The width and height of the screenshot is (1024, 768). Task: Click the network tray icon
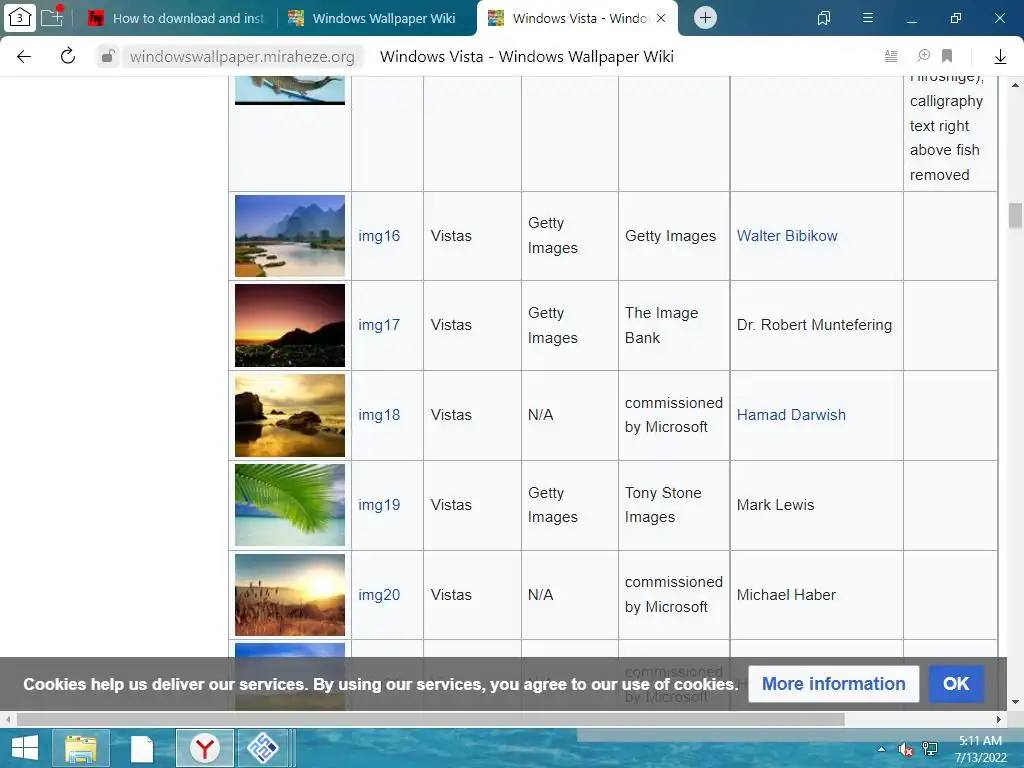[x=930, y=749]
